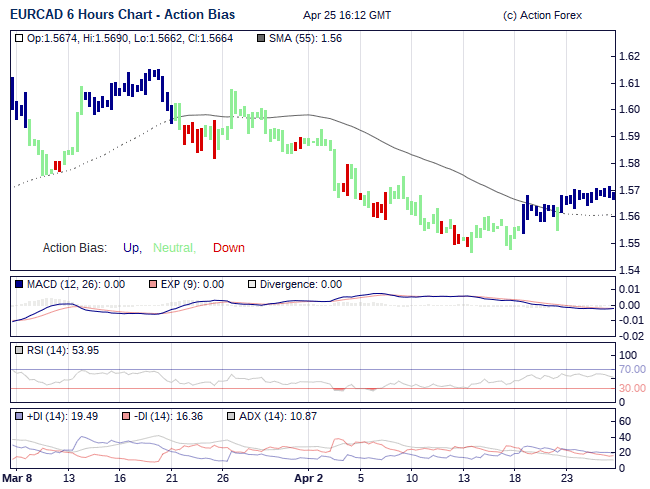
Task: Click the 1.59 price axis label
Action: [x=629, y=136]
